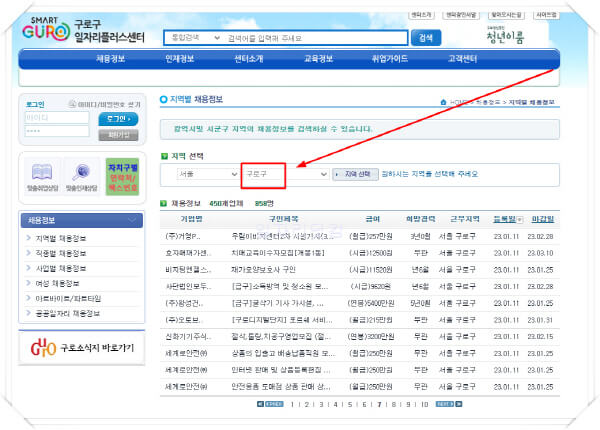This screenshot has height=430, width=600.
Task: Click the password input field
Action: pos(57,131)
